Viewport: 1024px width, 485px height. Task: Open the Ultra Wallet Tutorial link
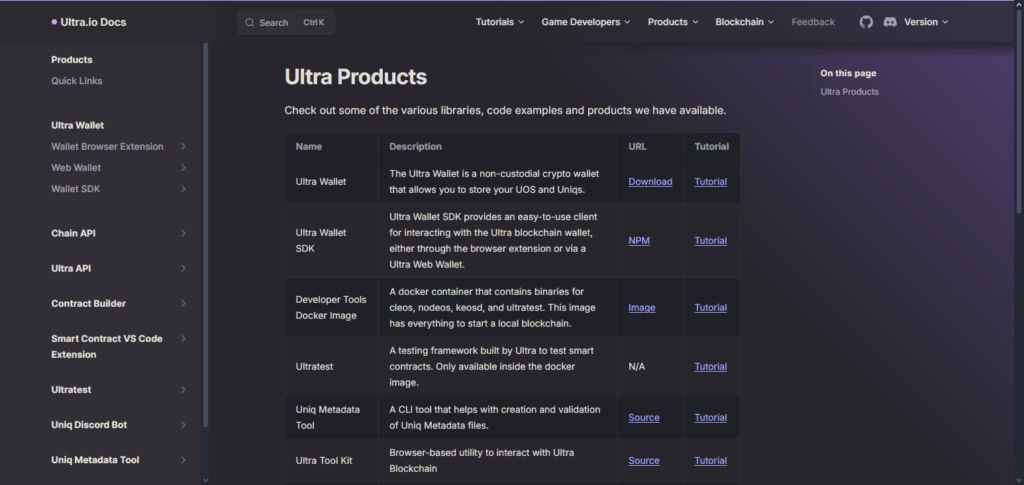click(x=711, y=181)
